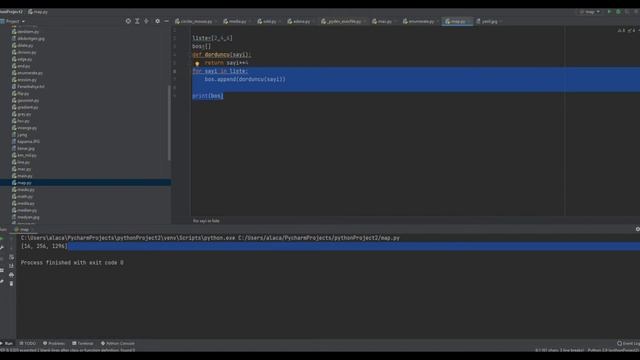This screenshot has height=360, width=640.
Task: Click the locate-current-file target icon in Project panel
Action: coord(128,21)
